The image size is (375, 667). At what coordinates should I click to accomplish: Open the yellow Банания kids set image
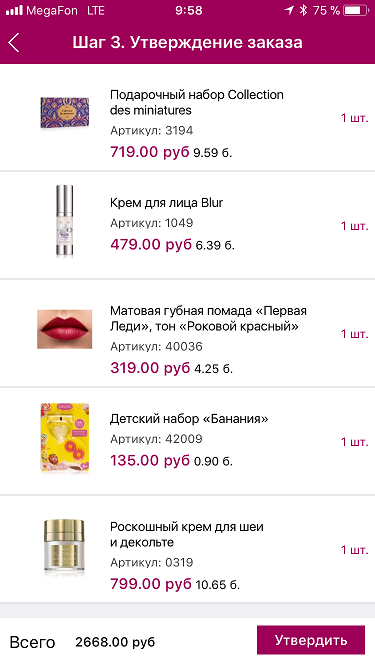(x=65, y=438)
